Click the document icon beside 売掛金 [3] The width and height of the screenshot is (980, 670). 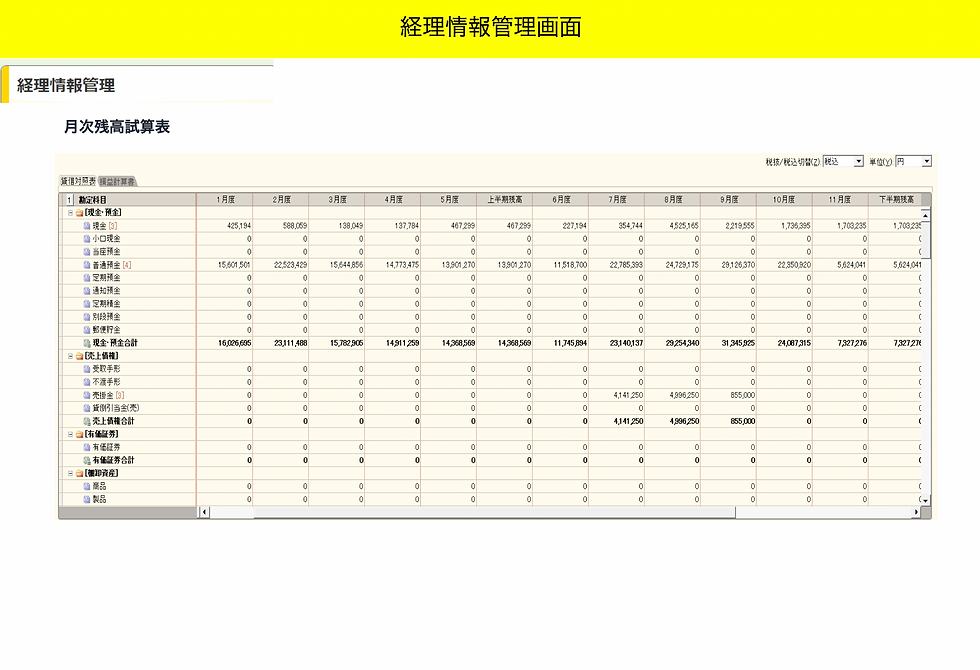coord(87,395)
